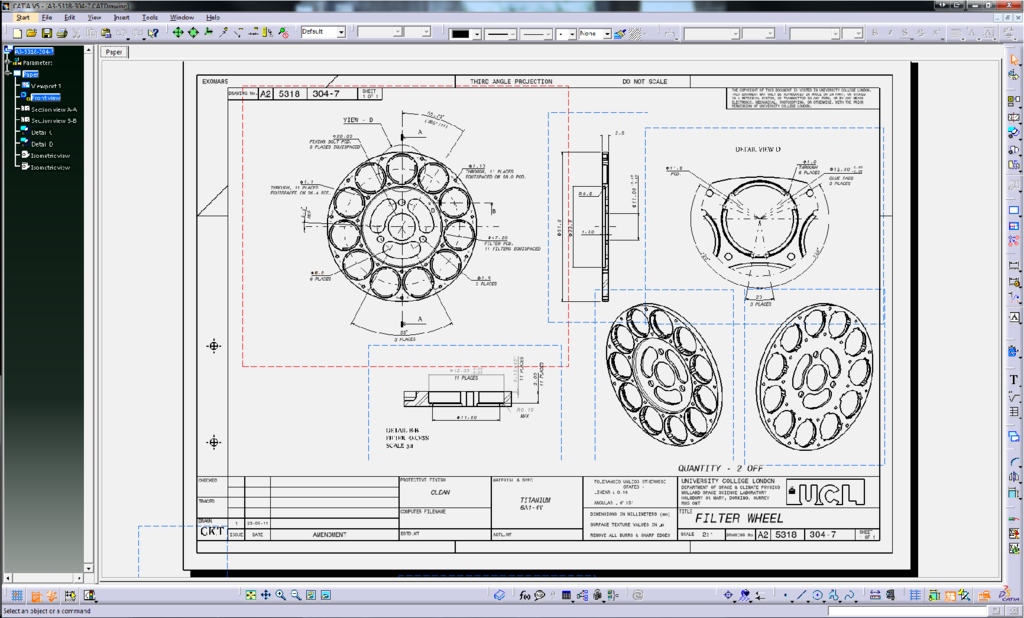1024x618 pixels.
Task: Click the tree panel vertical scrollbar up arrow
Action: click(89, 50)
